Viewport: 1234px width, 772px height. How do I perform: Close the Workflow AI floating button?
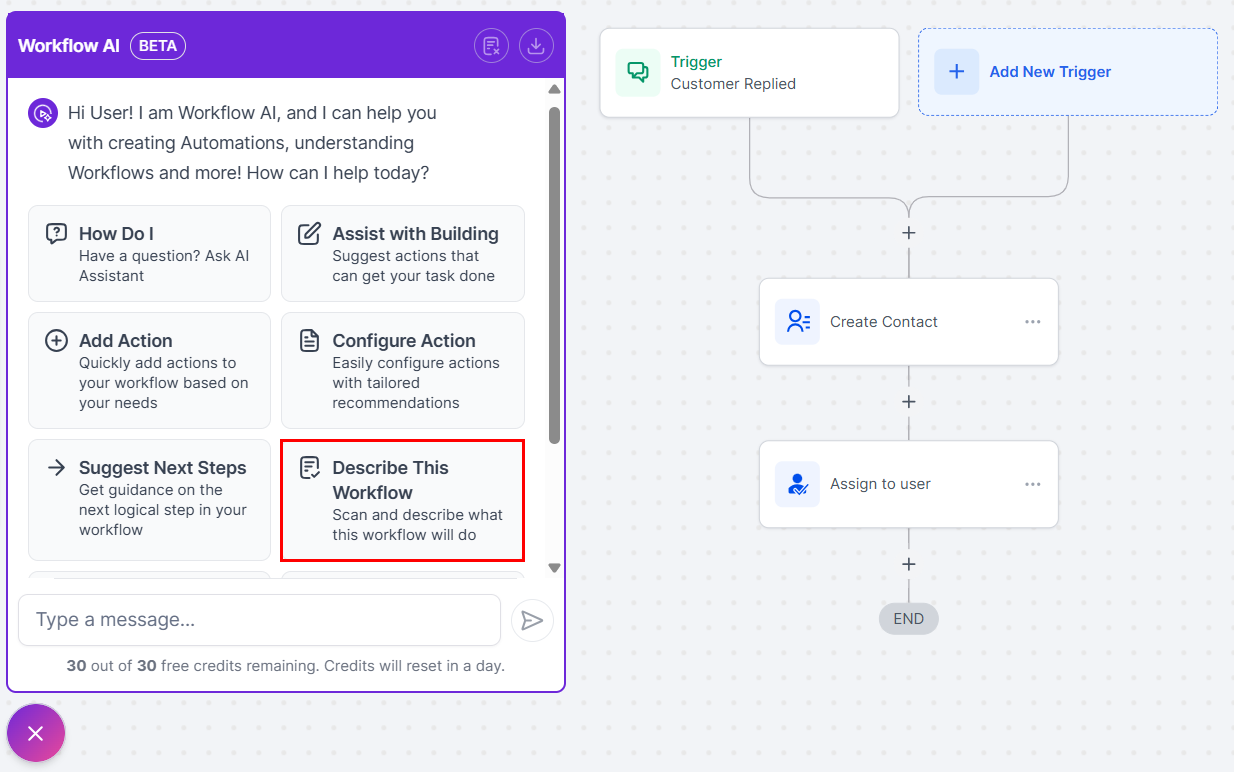coord(36,734)
